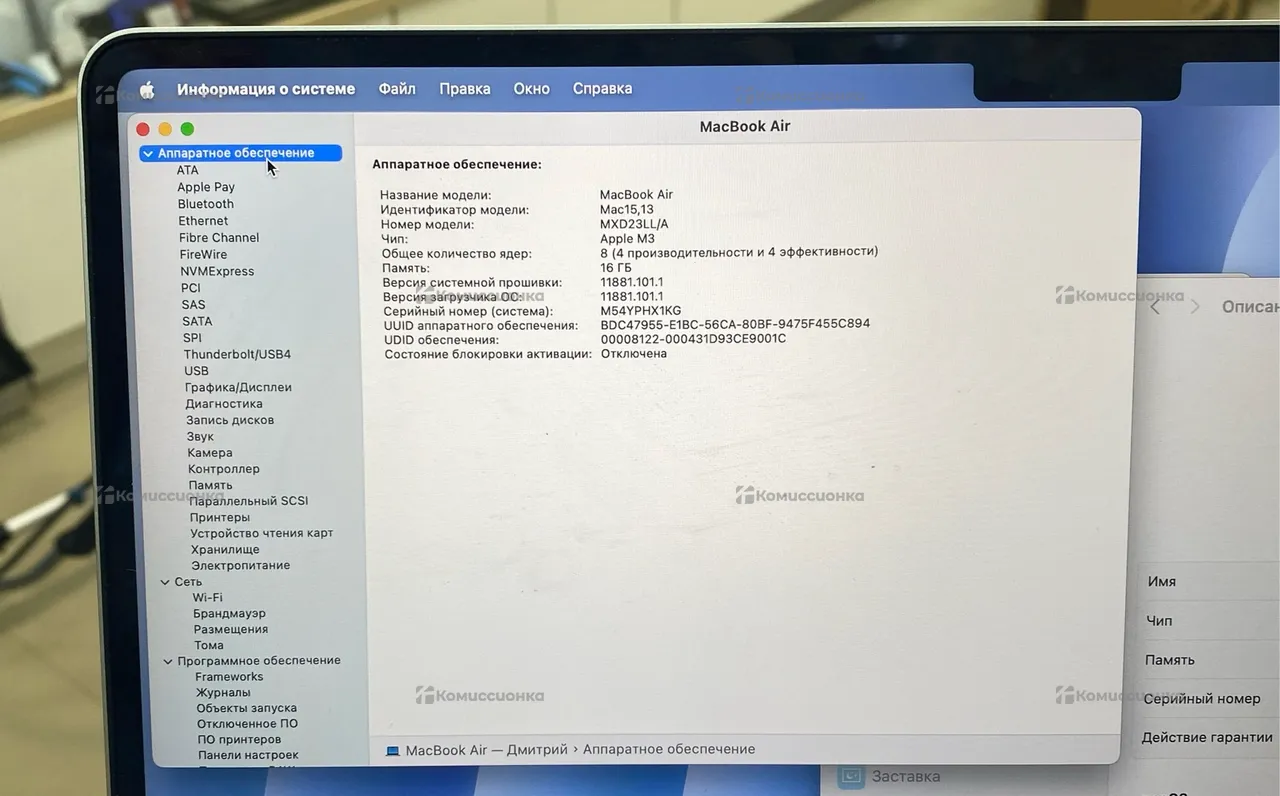Select Параллельный SCSI in the sidebar
Image resolution: width=1280 pixels, height=796 pixels.
point(249,501)
